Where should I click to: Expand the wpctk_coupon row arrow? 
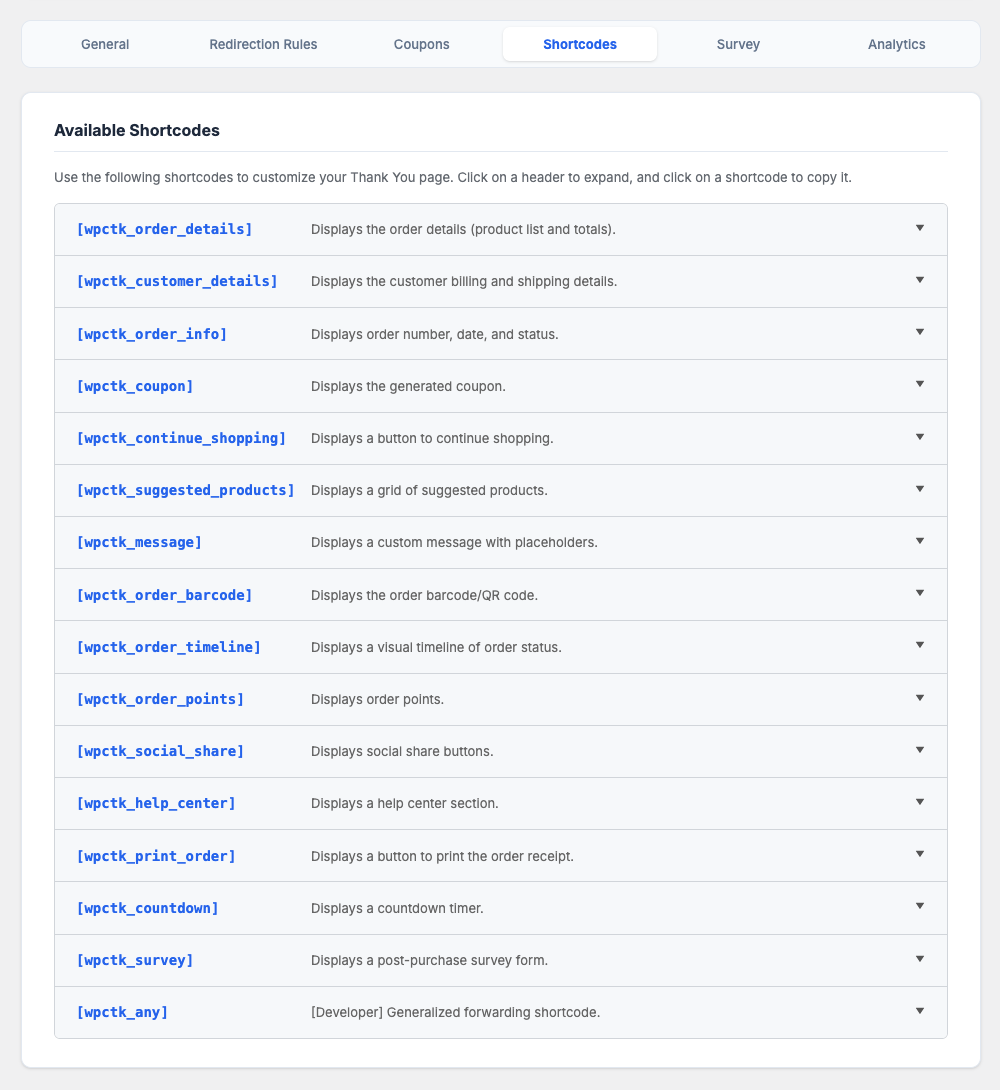click(920, 384)
